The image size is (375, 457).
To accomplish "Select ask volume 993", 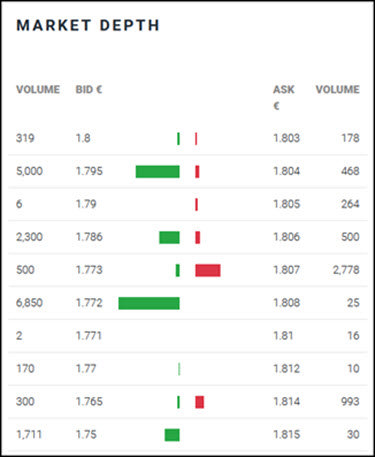I will click(x=350, y=401).
